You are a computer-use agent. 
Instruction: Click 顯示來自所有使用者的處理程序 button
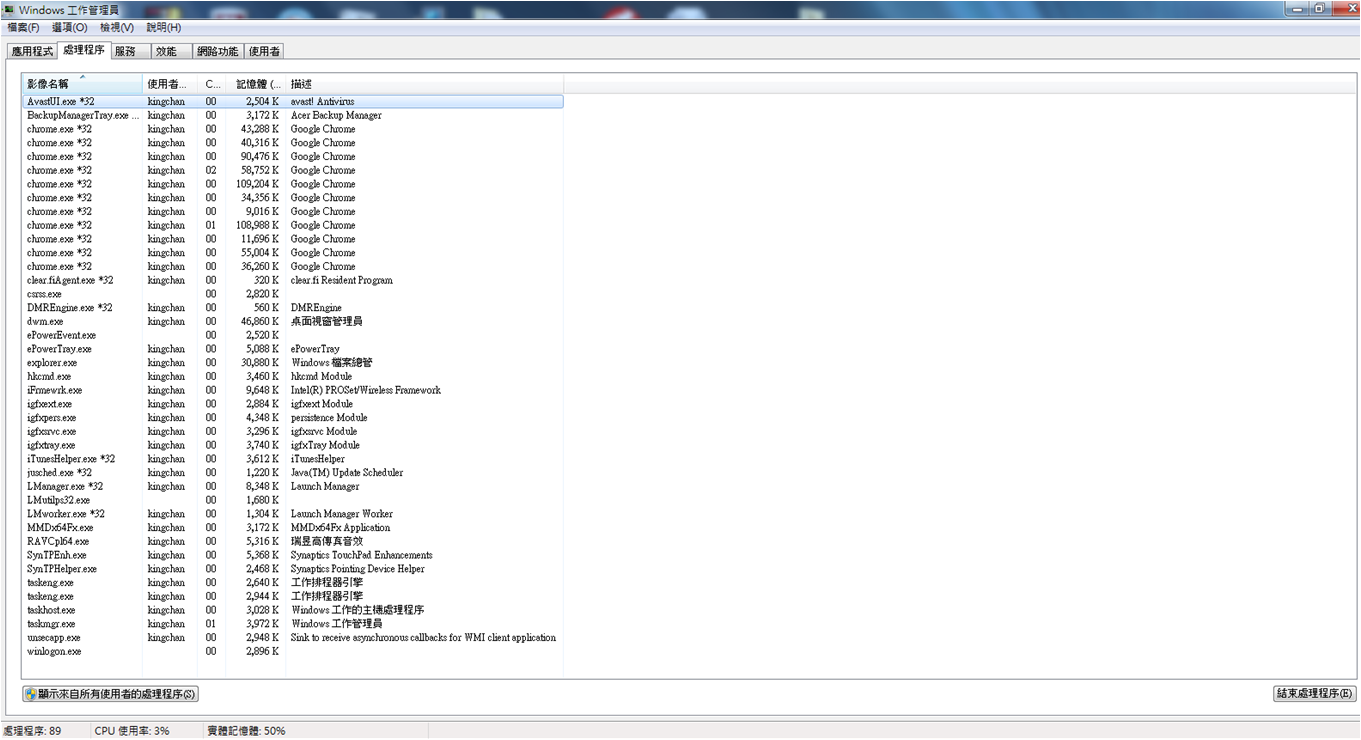pyautogui.click(x=110, y=693)
